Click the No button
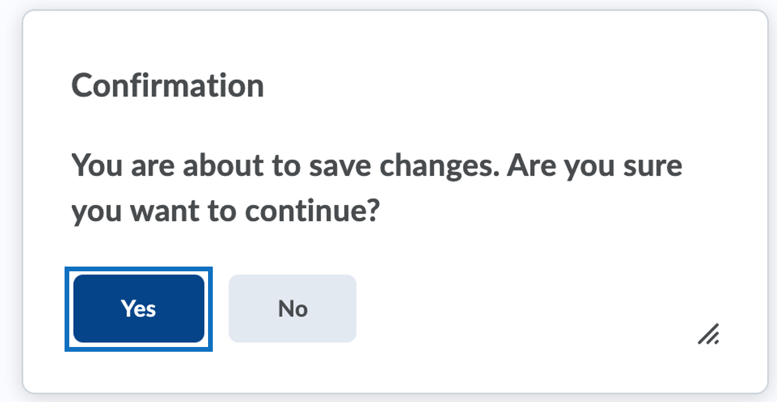Viewport: 777px width, 402px height. [292, 308]
